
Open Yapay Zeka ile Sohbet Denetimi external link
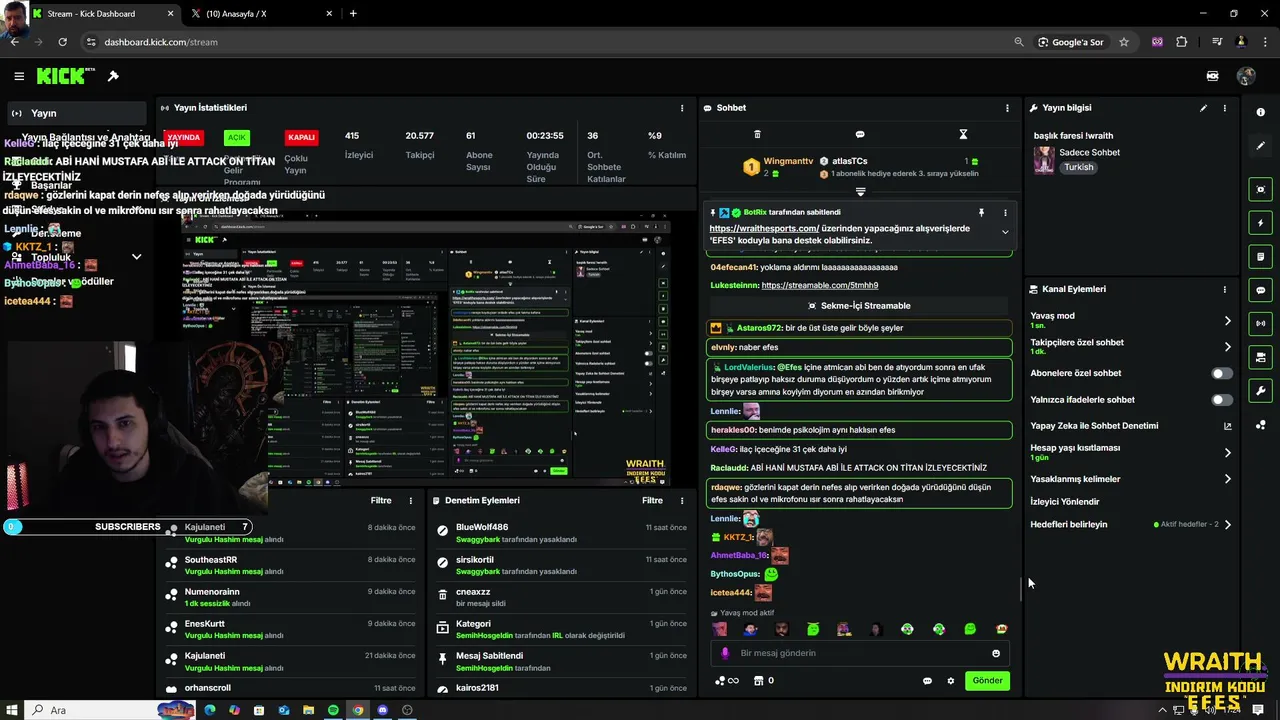1227,426
